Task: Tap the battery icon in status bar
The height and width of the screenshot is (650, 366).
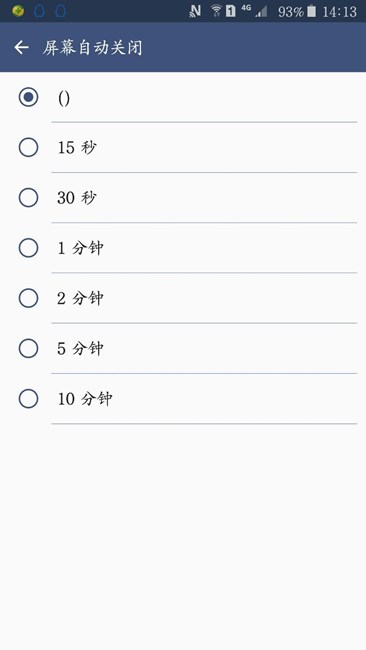Action: click(x=311, y=11)
